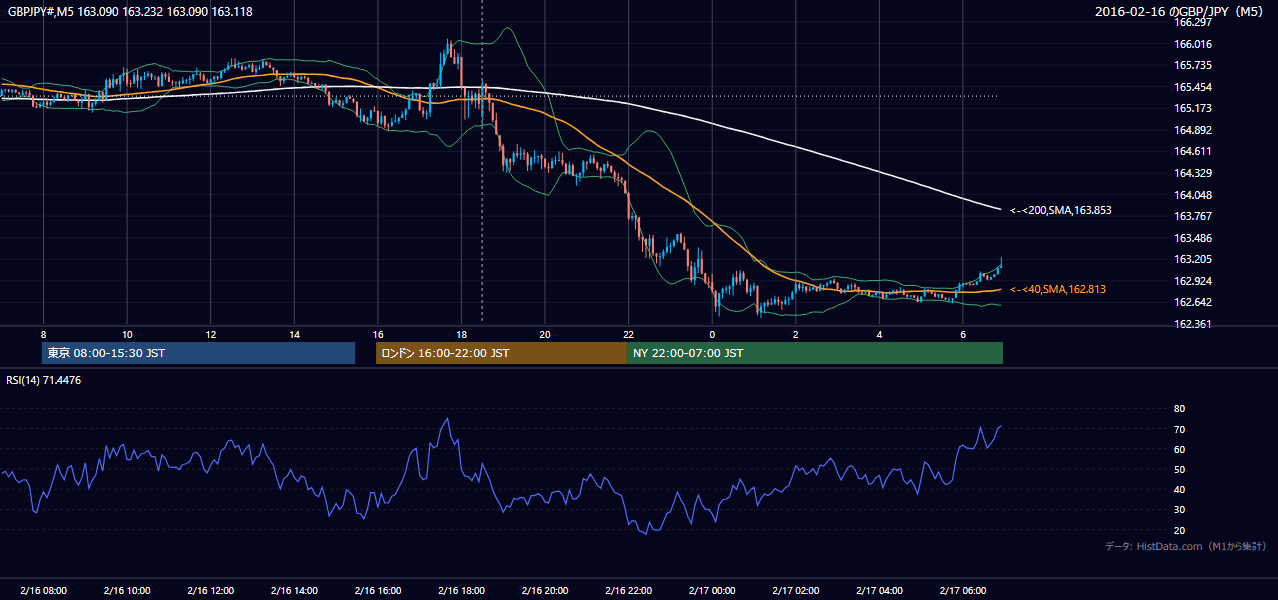
Task: Click the Tokyo session bar 東京 08:00-15:30 JST
Action: pos(198,353)
